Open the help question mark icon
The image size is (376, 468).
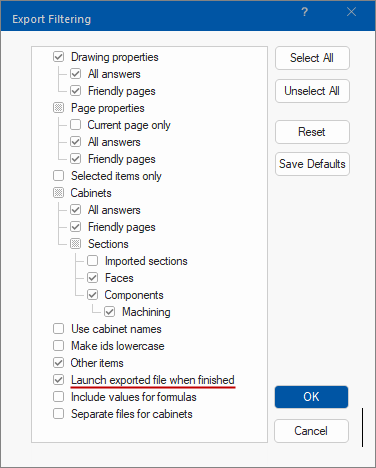pyautogui.click(x=304, y=12)
